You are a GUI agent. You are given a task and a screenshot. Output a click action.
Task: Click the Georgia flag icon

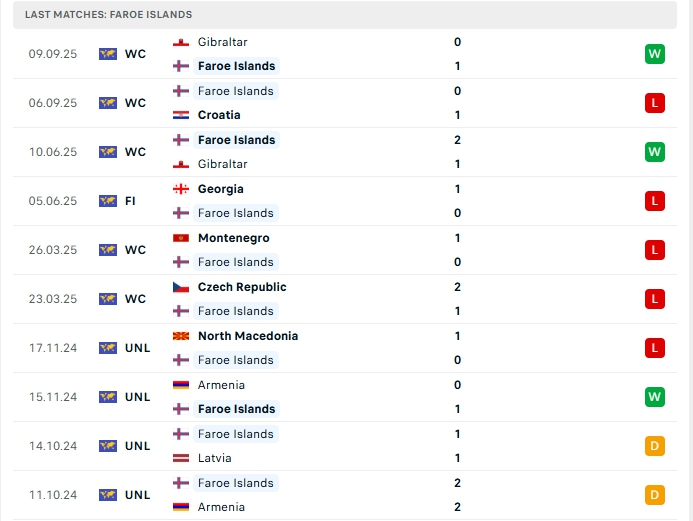[181, 189]
